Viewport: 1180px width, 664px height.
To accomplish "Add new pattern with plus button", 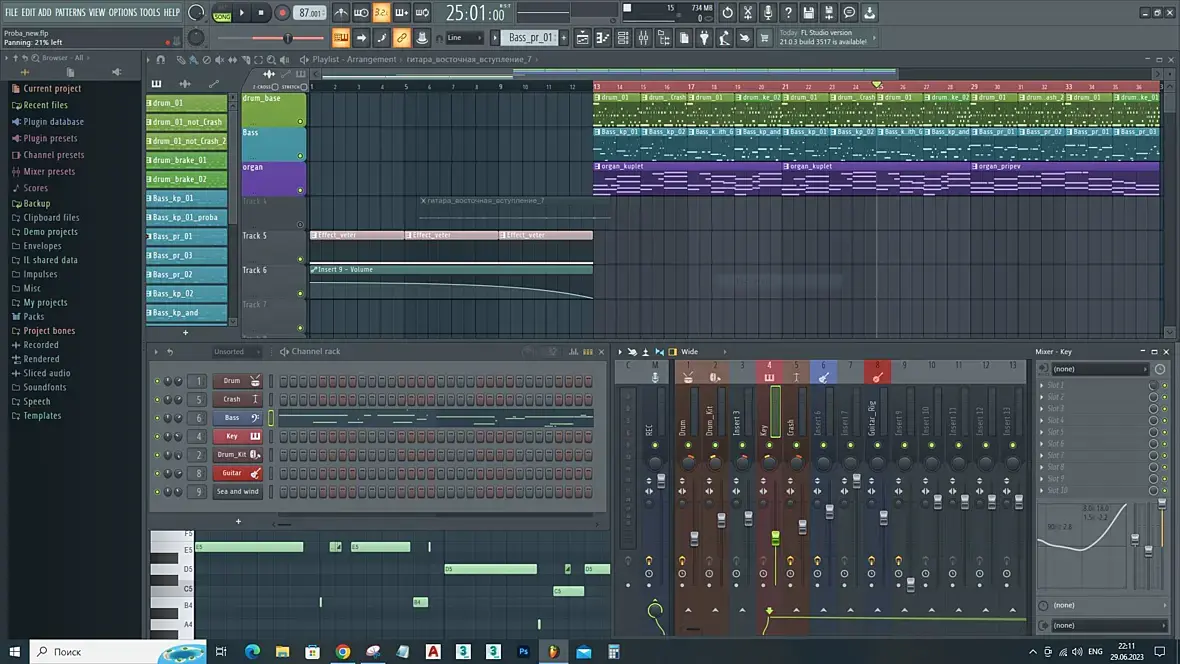I will point(564,38).
